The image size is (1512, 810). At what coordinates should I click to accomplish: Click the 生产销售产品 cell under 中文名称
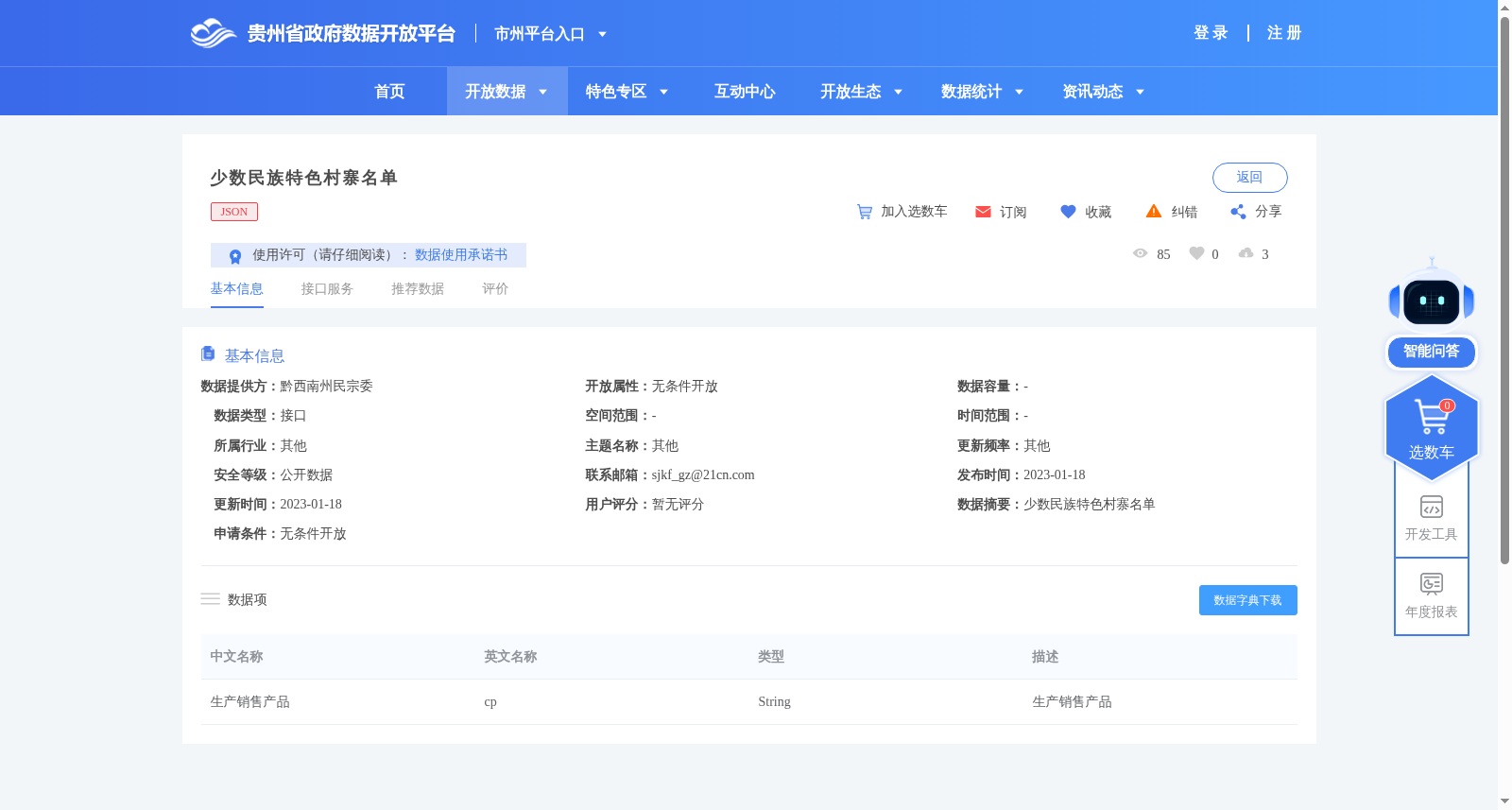pyautogui.click(x=249, y=702)
